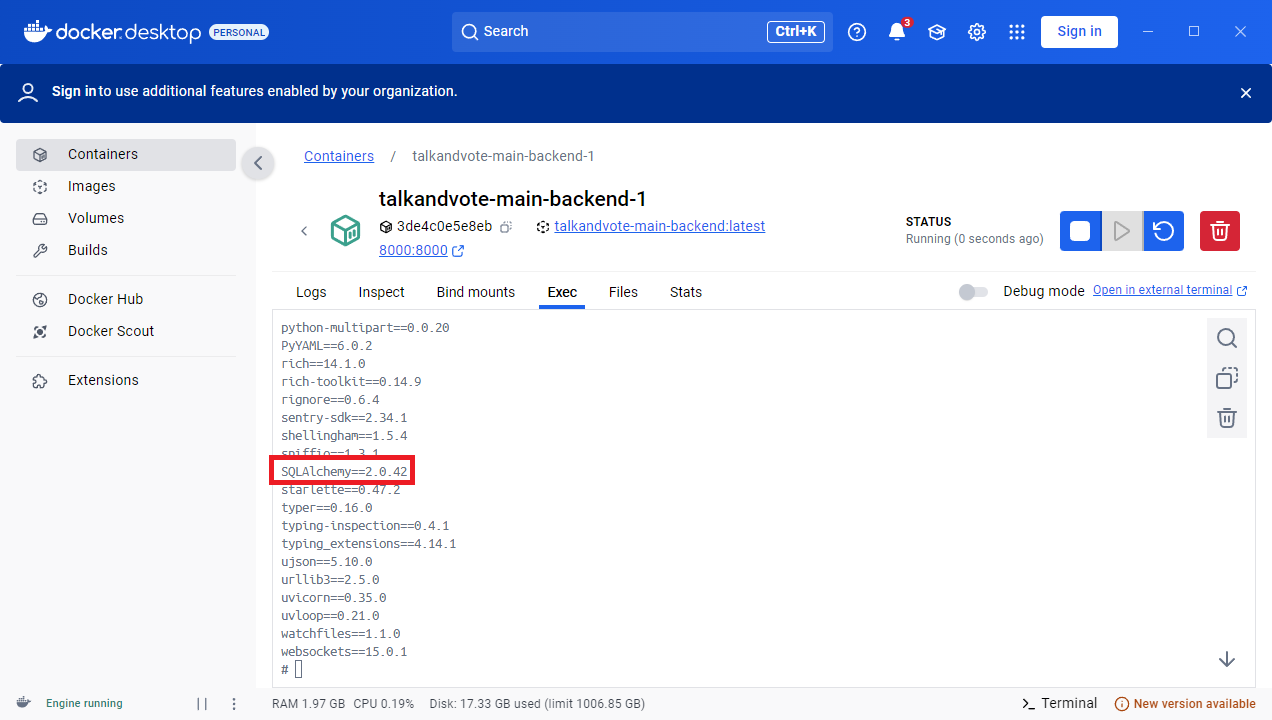Image resolution: width=1272 pixels, height=720 pixels.
Task: Clear the terminal with the trash icon
Action: tap(1227, 418)
